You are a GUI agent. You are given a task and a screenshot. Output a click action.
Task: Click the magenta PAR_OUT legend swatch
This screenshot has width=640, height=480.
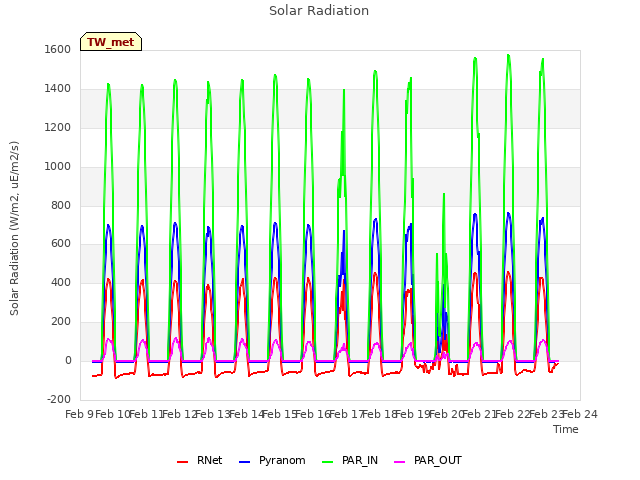pyautogui.click(x=400, y=462)
